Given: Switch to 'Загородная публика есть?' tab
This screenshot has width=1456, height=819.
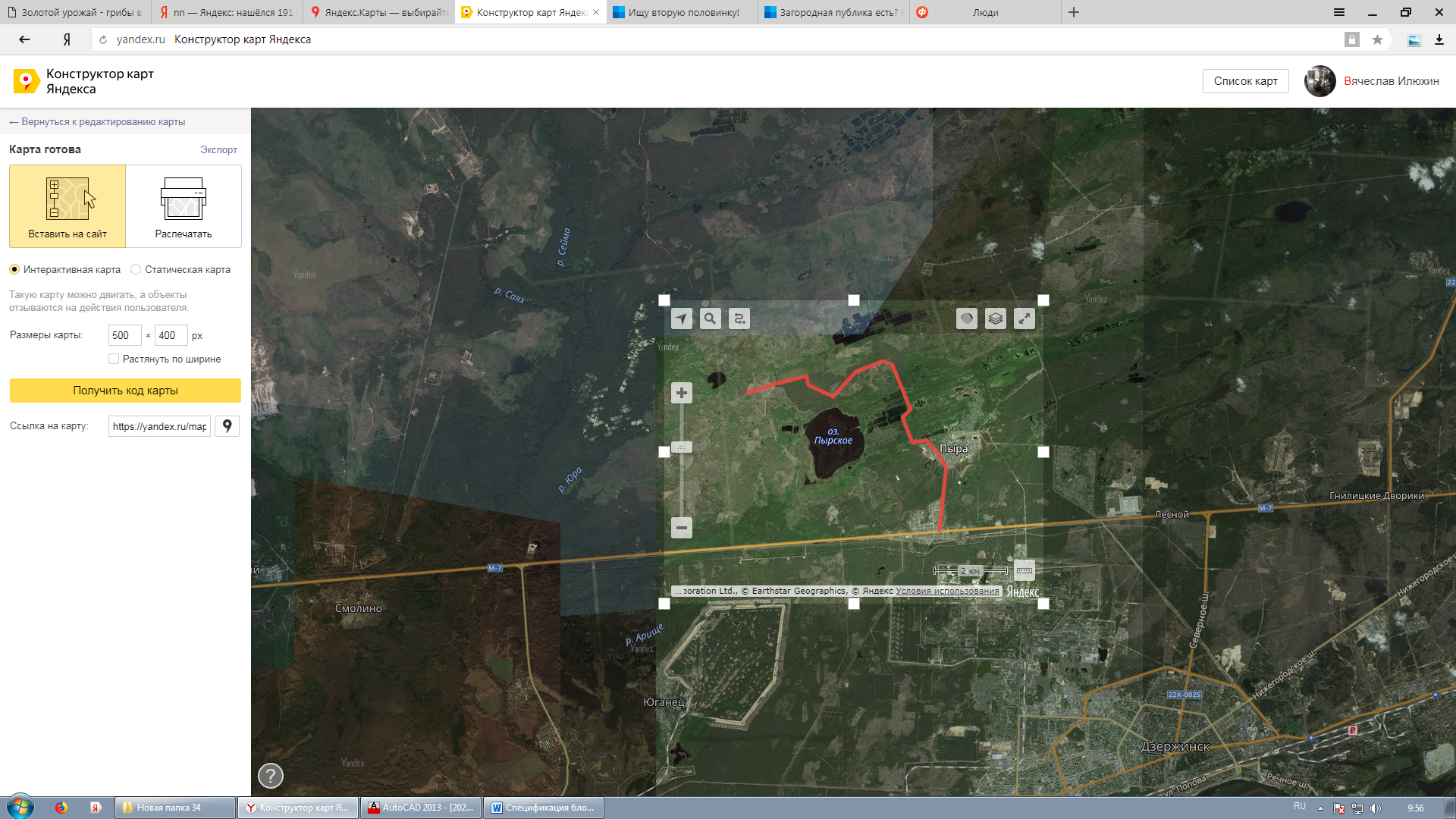Looking at the screenshot, I should point(834,12).
